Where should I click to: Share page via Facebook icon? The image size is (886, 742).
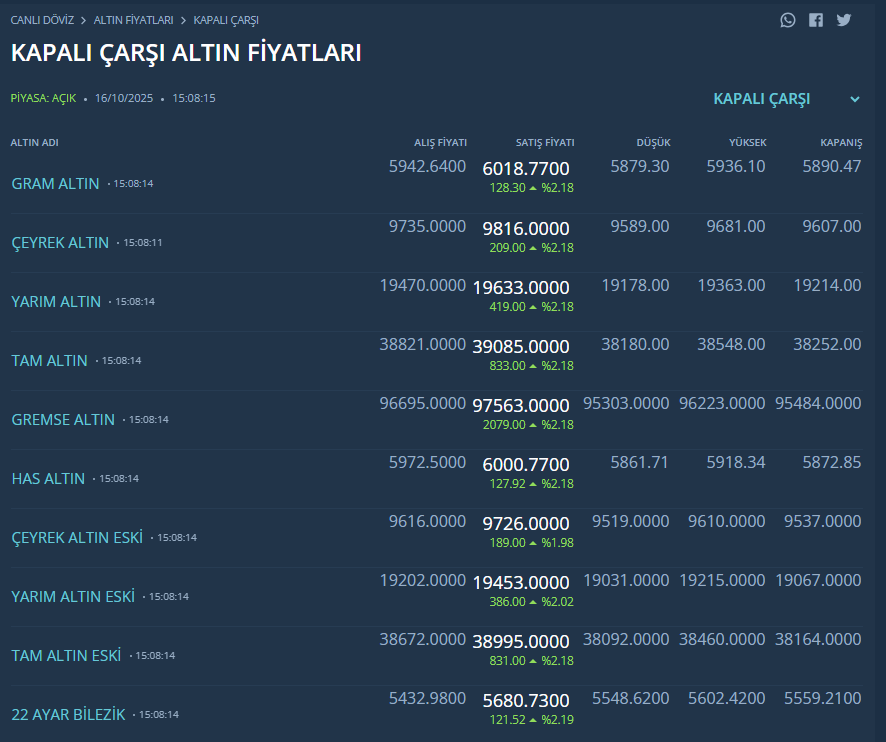pyautogui.click(x=816, y=20)
